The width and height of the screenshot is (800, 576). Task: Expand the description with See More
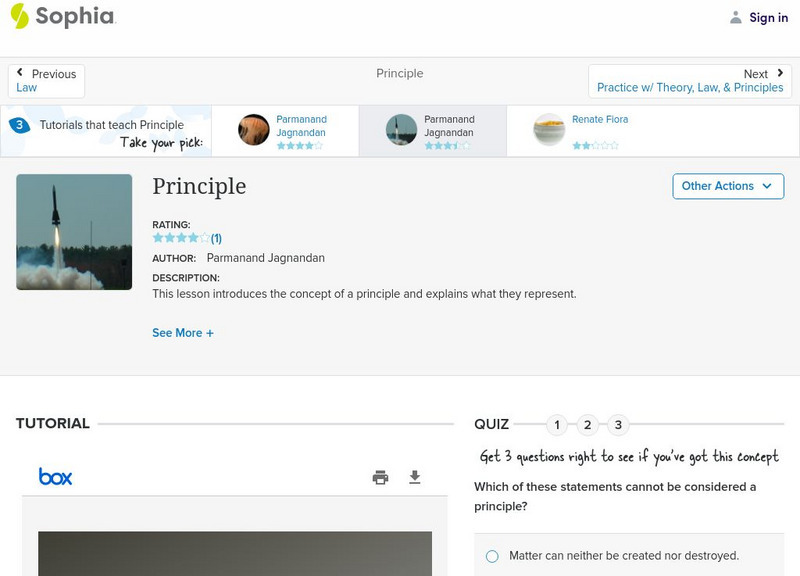point(183,332)
